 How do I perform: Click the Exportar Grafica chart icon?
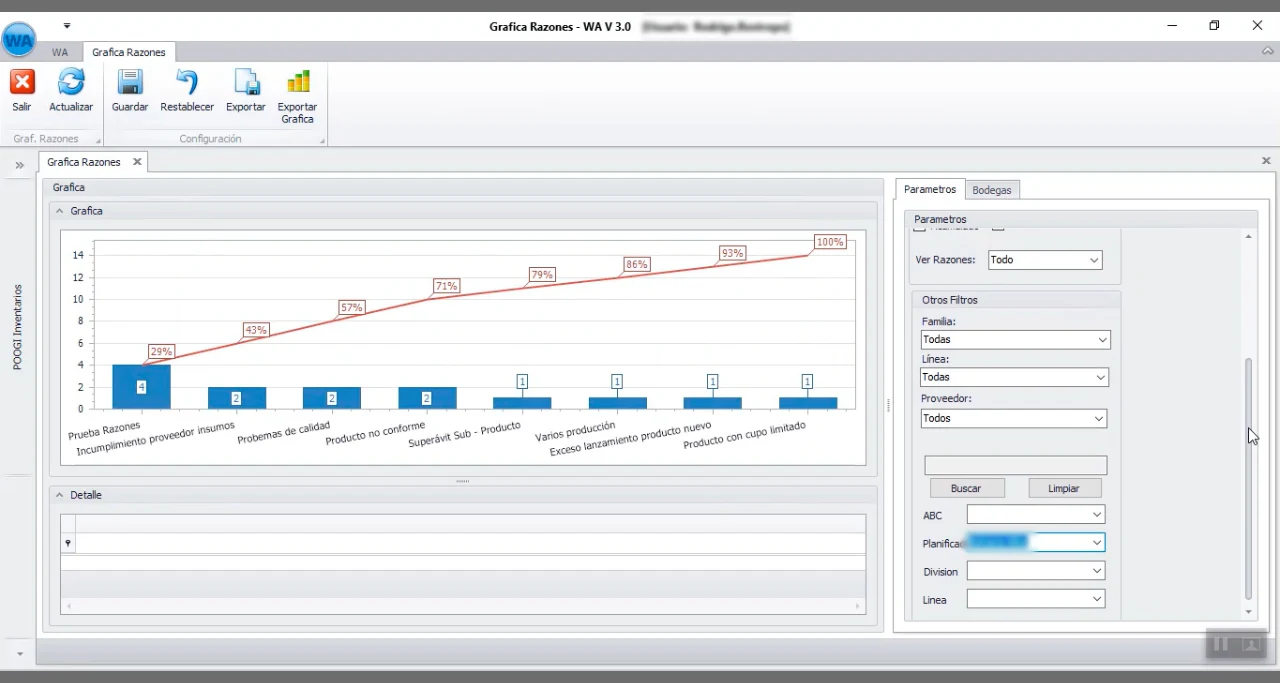[x=297, y=82]
